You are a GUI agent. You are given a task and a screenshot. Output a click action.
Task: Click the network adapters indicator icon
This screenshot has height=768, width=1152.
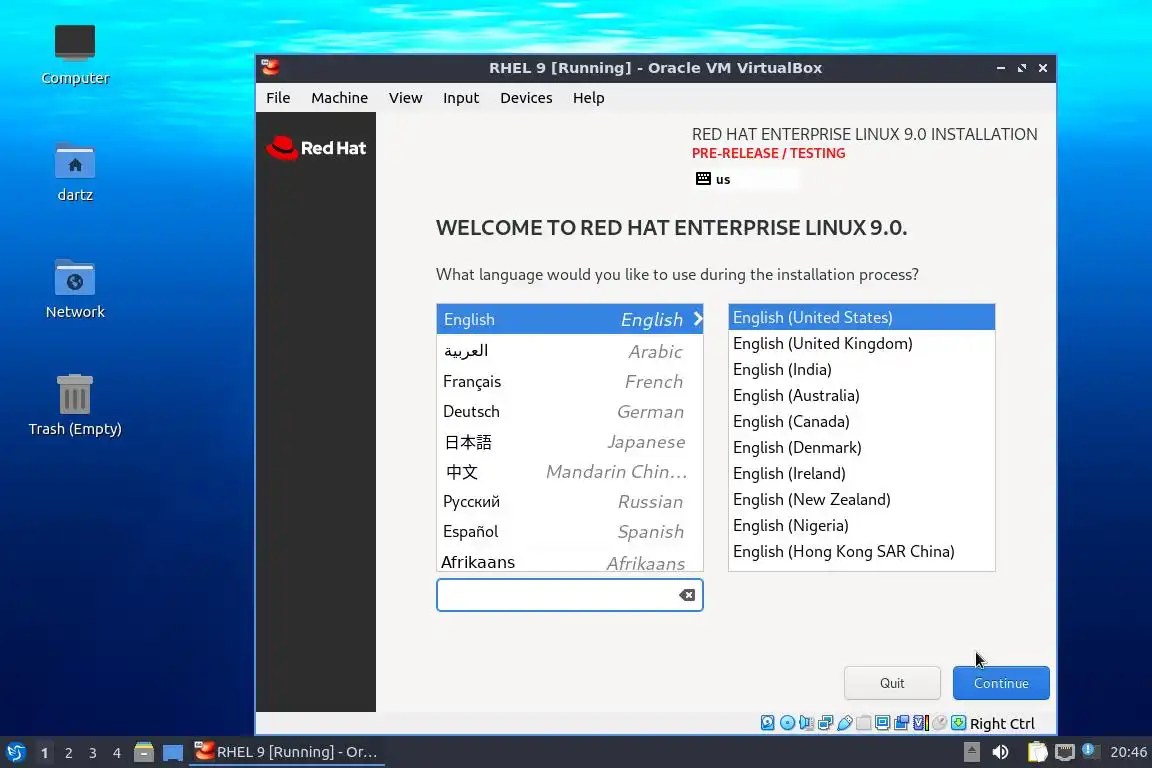click(826, 723)
